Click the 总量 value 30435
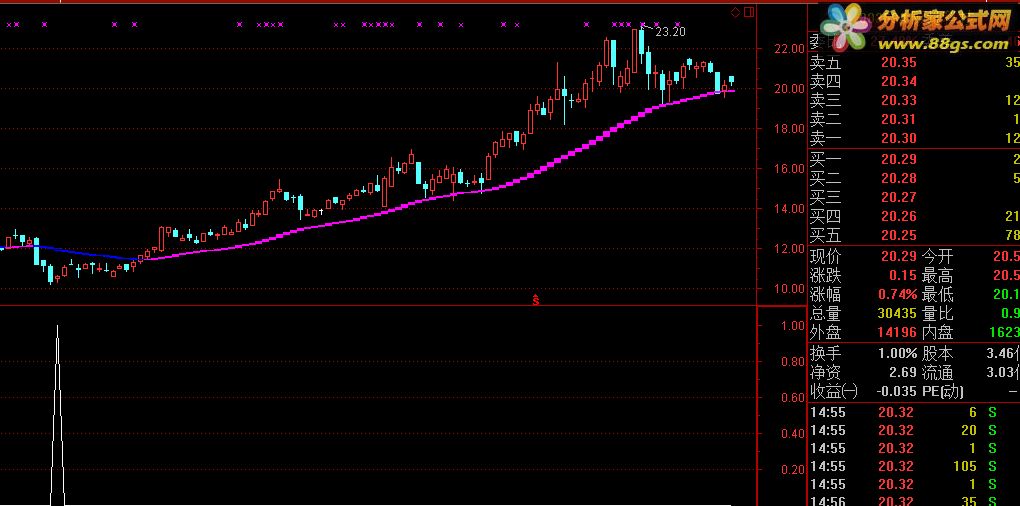 896,313
